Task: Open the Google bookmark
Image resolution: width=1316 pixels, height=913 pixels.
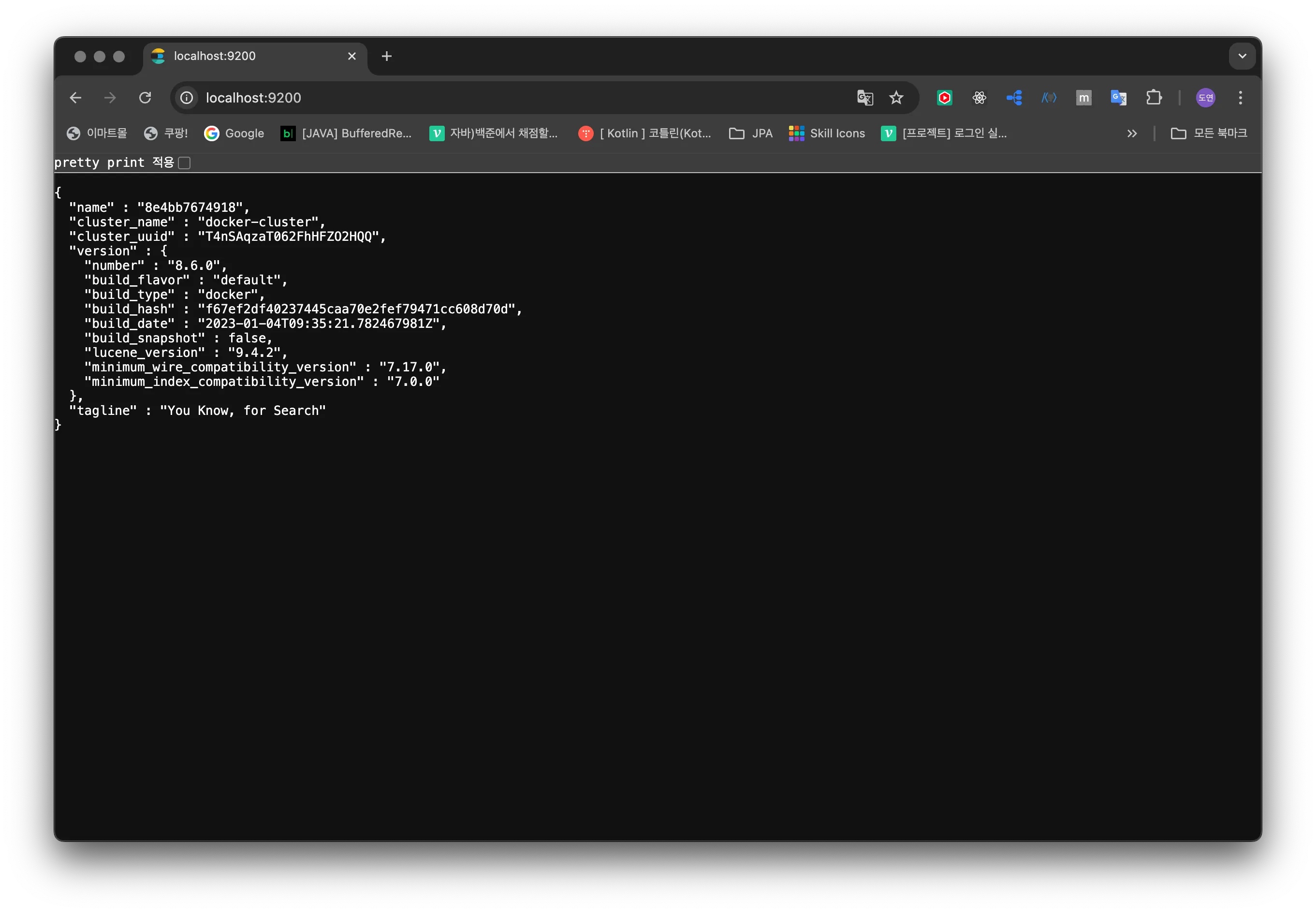Action: [x=234, y=133]
